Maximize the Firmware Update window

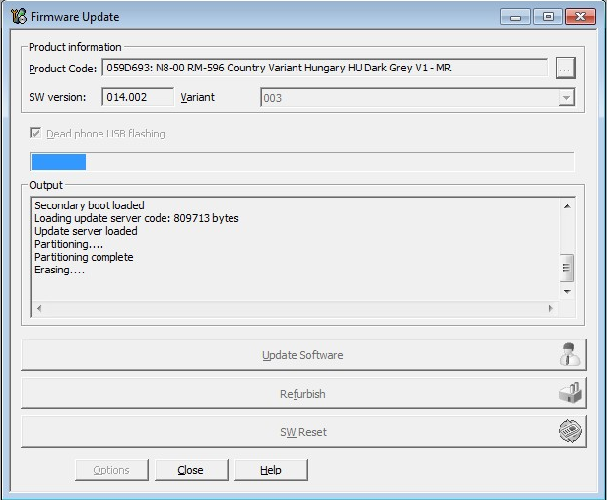[x=547, y=16]
